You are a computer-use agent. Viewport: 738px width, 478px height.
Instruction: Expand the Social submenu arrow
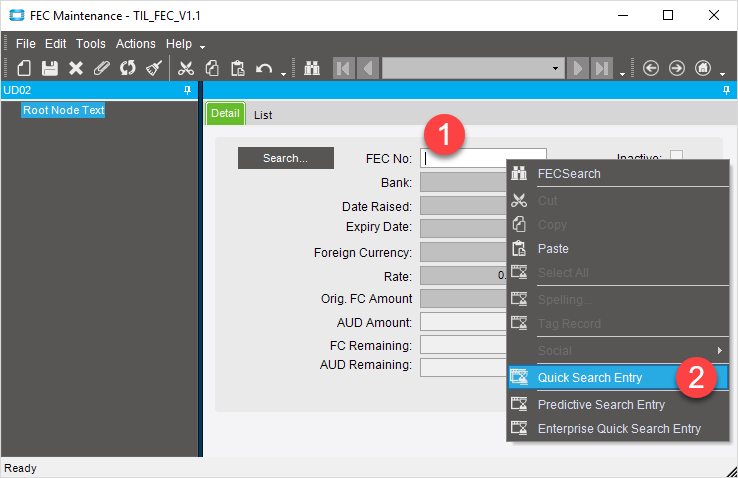click(720, 351)
